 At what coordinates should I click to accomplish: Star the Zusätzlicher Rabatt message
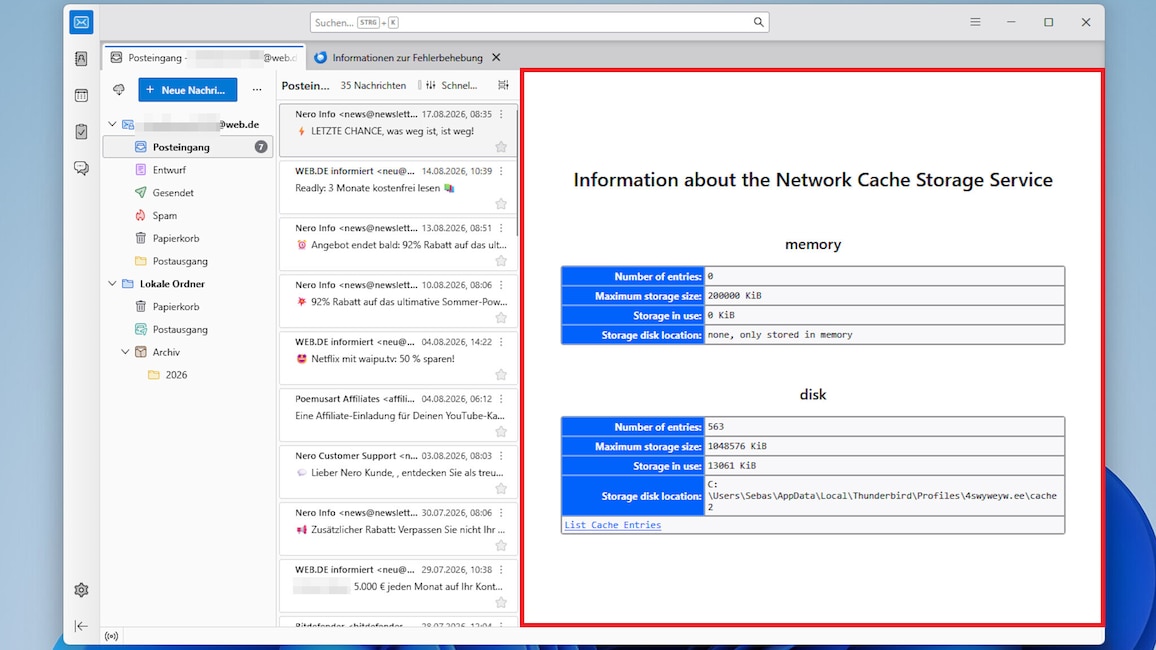501,545
